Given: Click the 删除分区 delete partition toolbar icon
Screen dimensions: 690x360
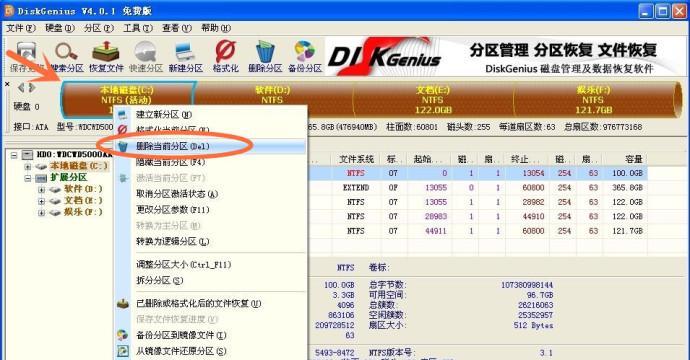Looking at the screenshot, I should tap(265, 56).
